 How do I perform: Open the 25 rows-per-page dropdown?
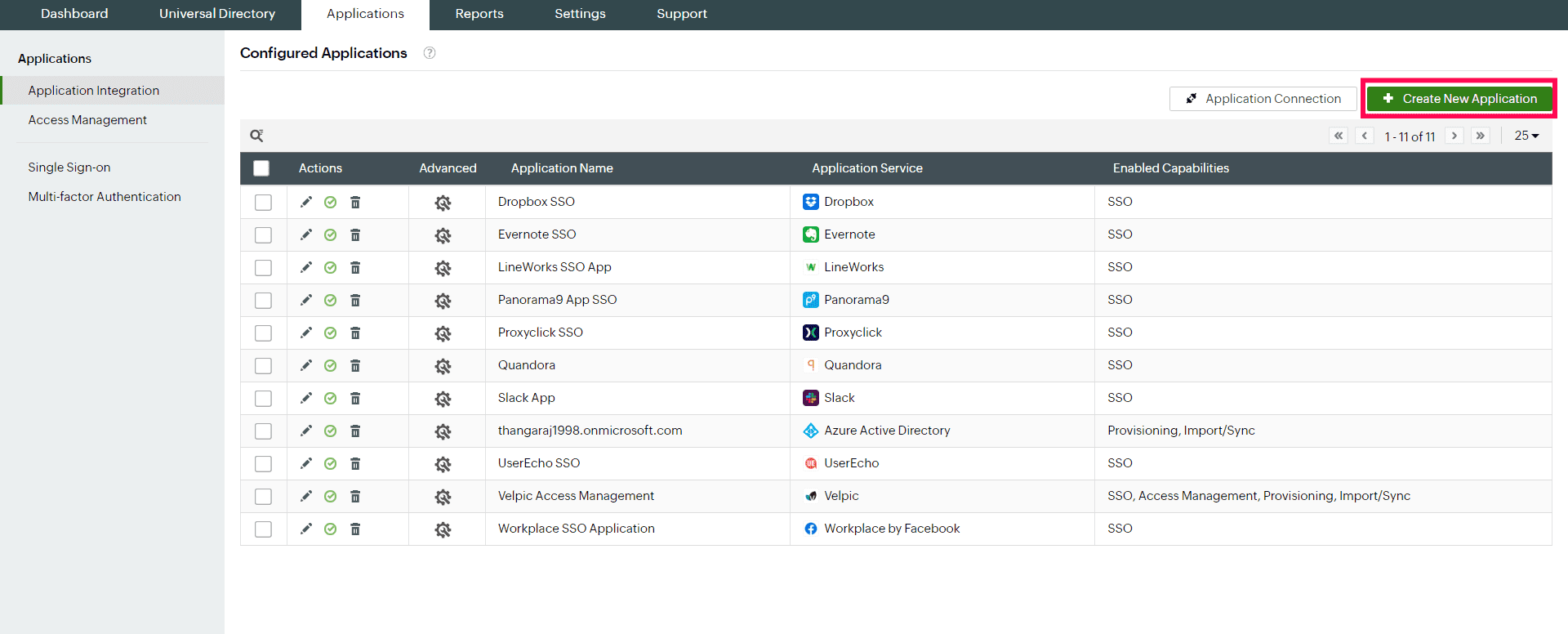pos(1526,136)
